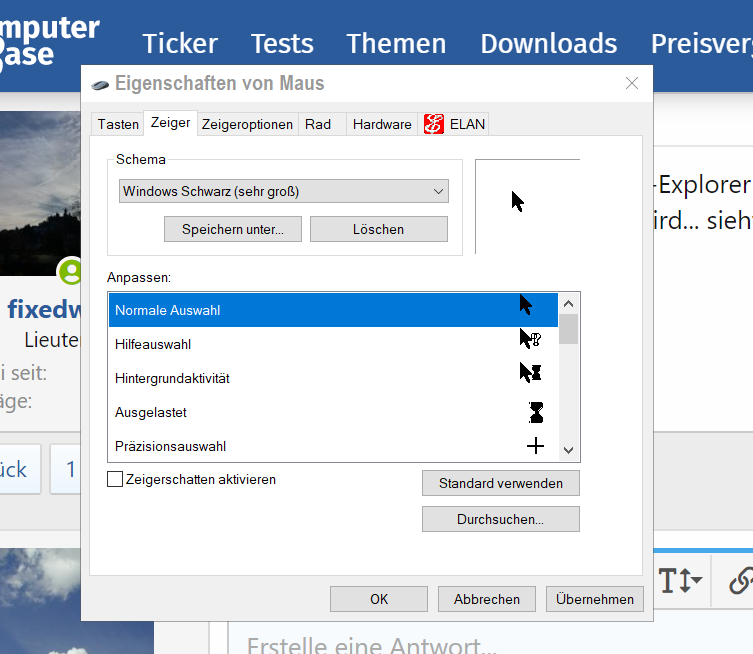The width and height of the screenshot is (753, 654).
Task: Select the Ausgelastet pointer entry
Action: point(333,412)
